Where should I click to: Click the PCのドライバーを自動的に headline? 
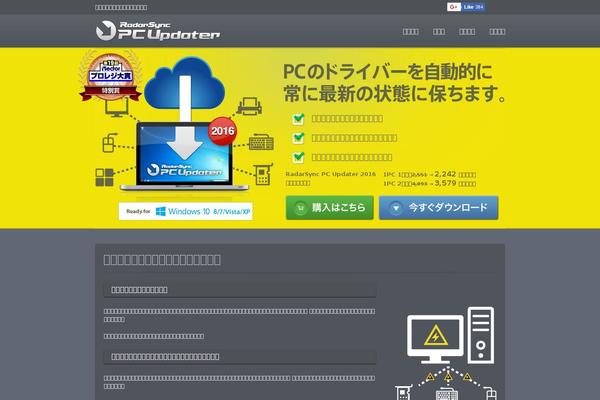[388, 72]
